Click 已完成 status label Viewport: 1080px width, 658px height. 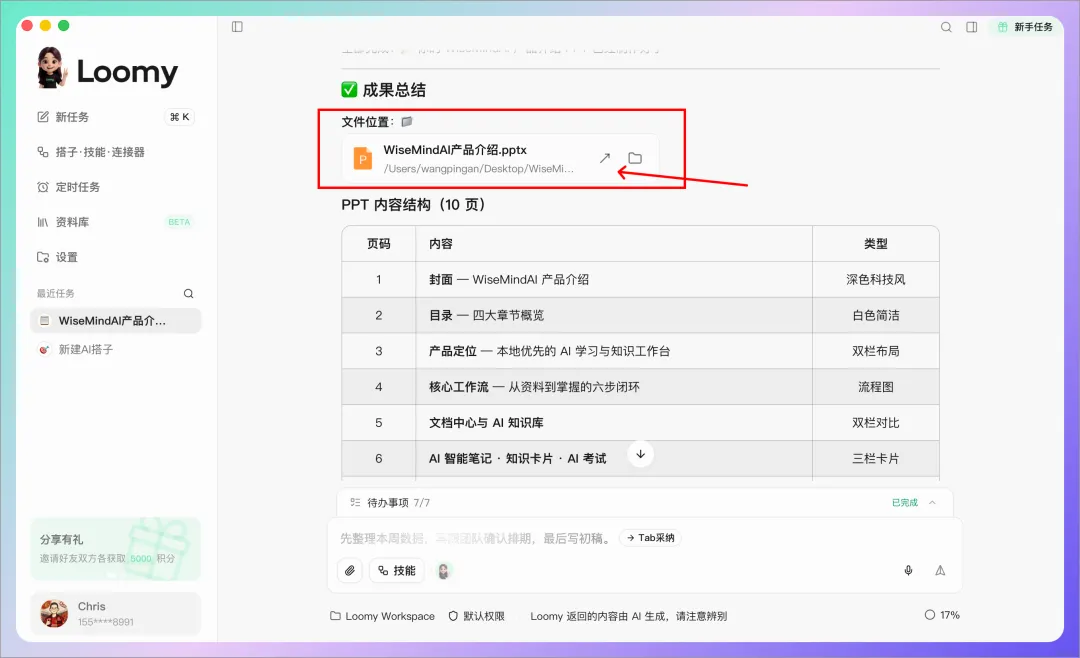(x=904, y=503)
